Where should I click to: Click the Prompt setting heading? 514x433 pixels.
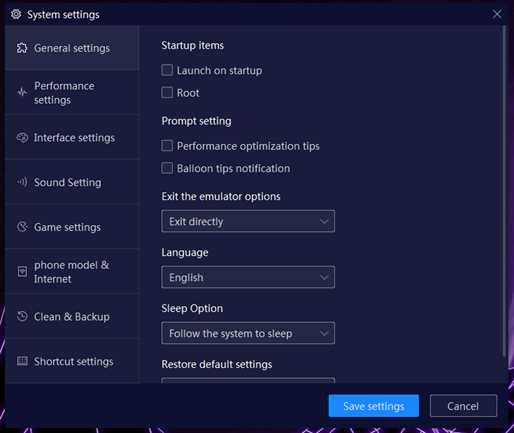(x=196, y=121)
